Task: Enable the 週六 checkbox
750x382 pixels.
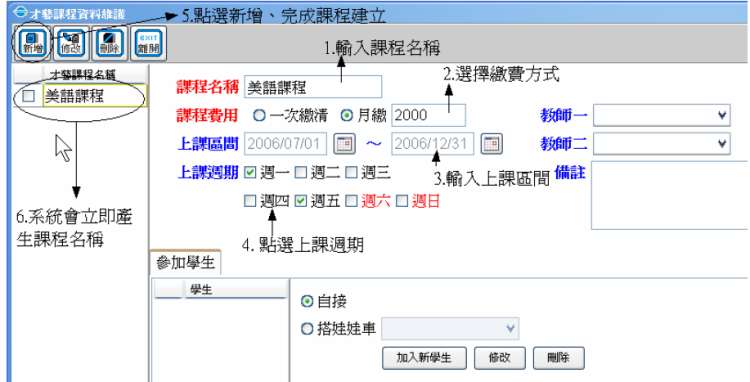Action: pyautogui.click(x=352, y=201)
